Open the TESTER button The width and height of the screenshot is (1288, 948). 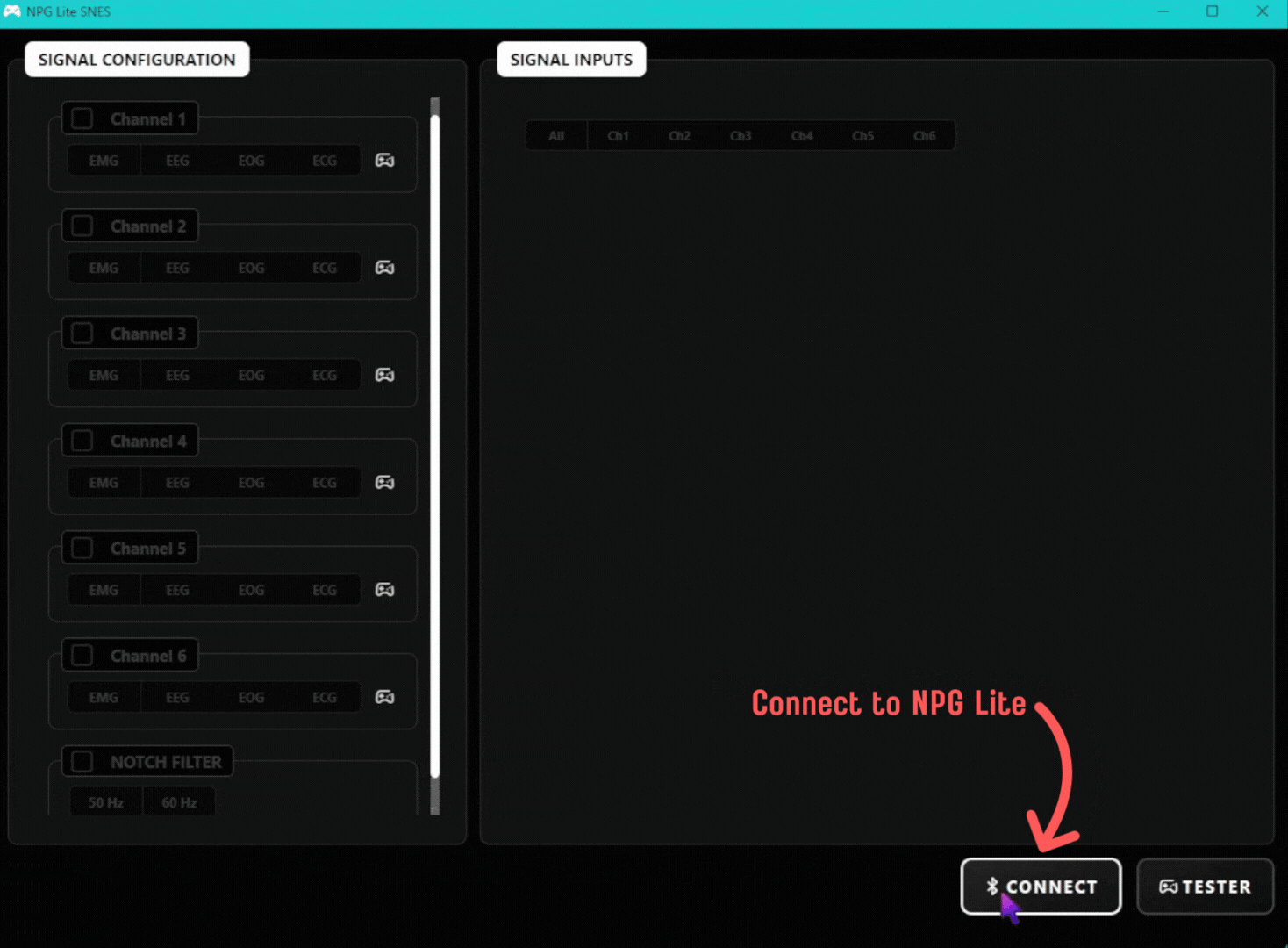(1205, 887)
